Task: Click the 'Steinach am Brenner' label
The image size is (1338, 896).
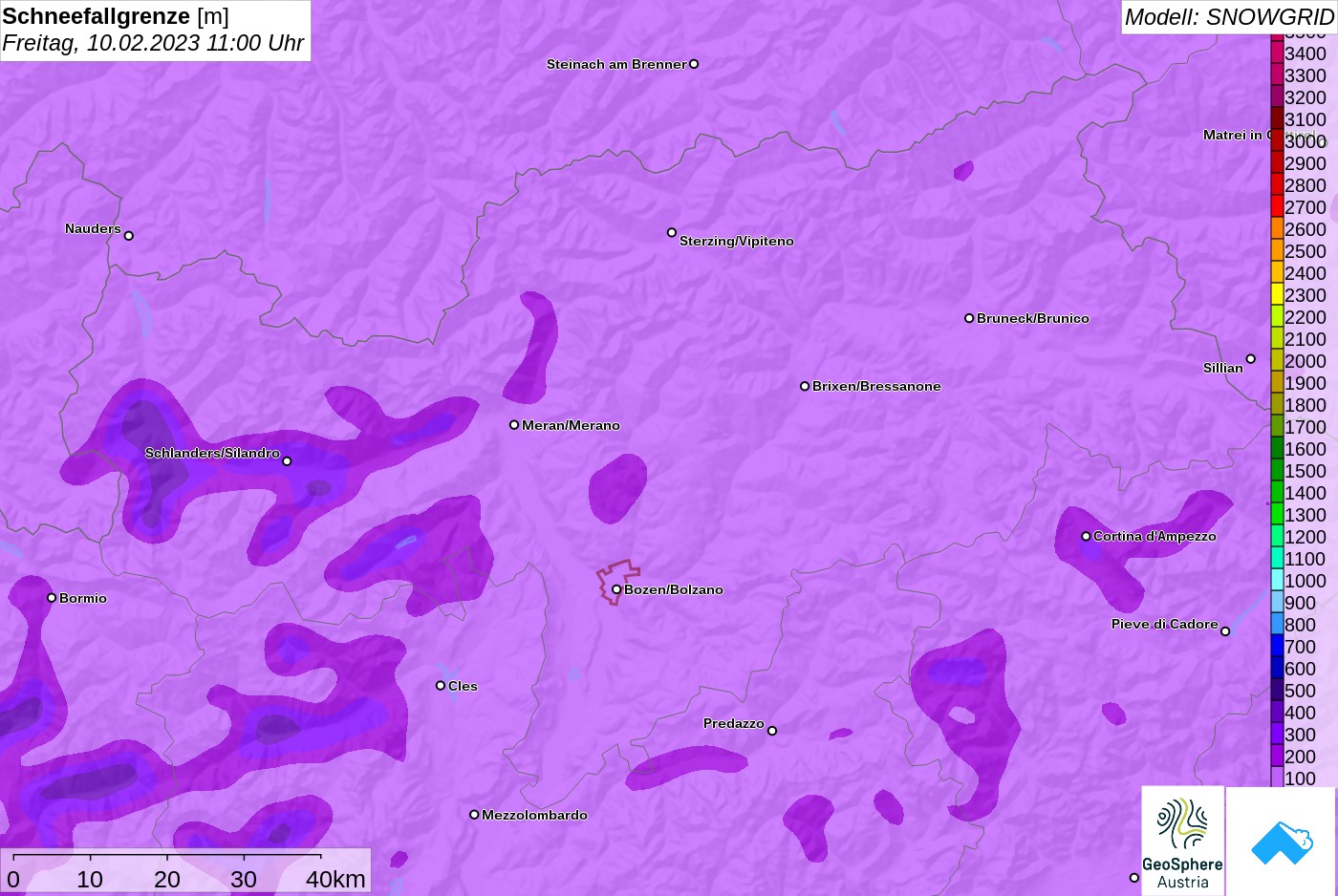Action: click(x=616, y=64)
